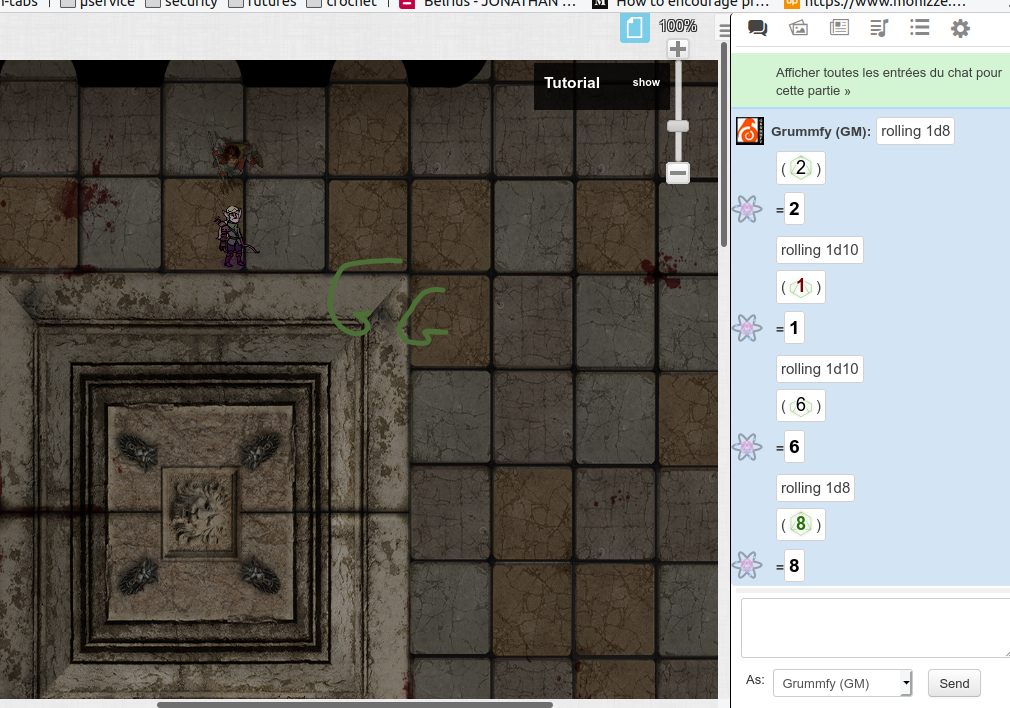Click the quantum roll icon beside result 2

pyautogui.click(x=747, y=209)
